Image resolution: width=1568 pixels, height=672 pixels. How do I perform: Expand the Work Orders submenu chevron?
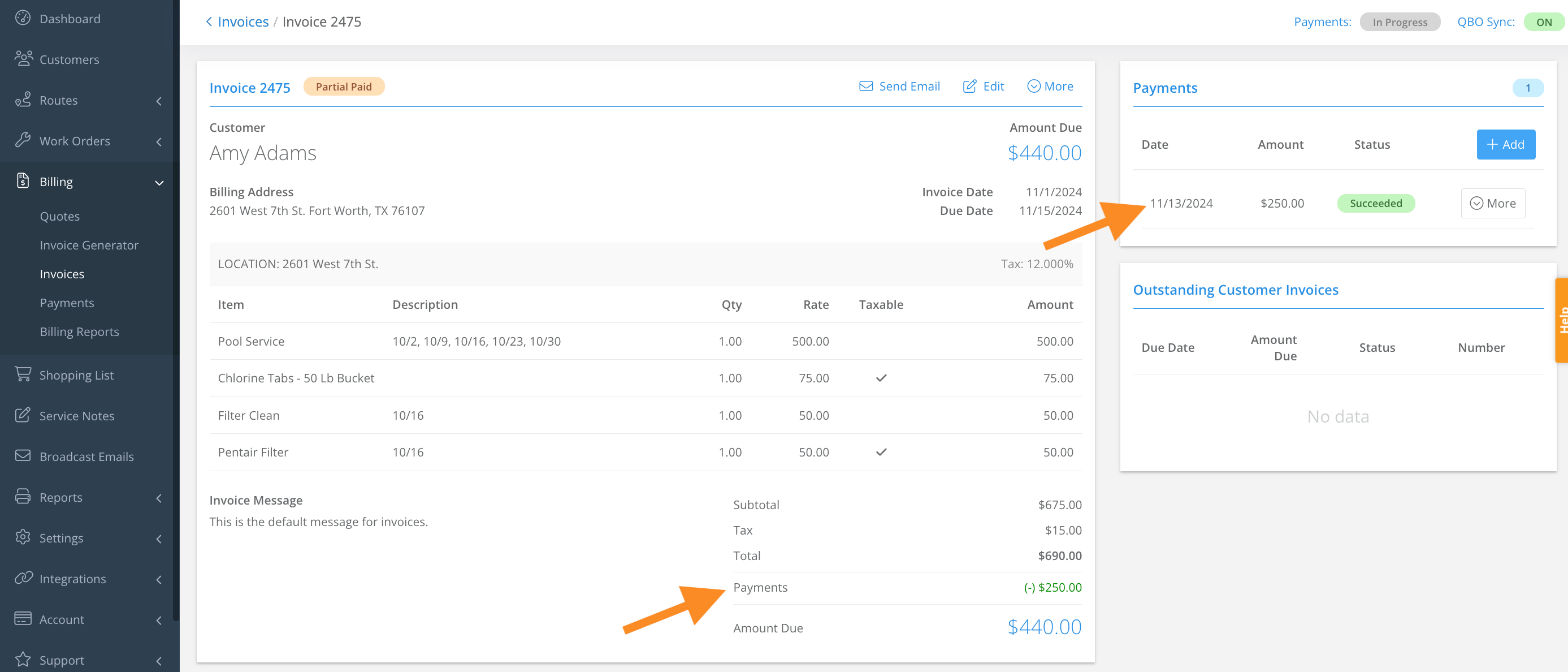[x=159, y=142]
